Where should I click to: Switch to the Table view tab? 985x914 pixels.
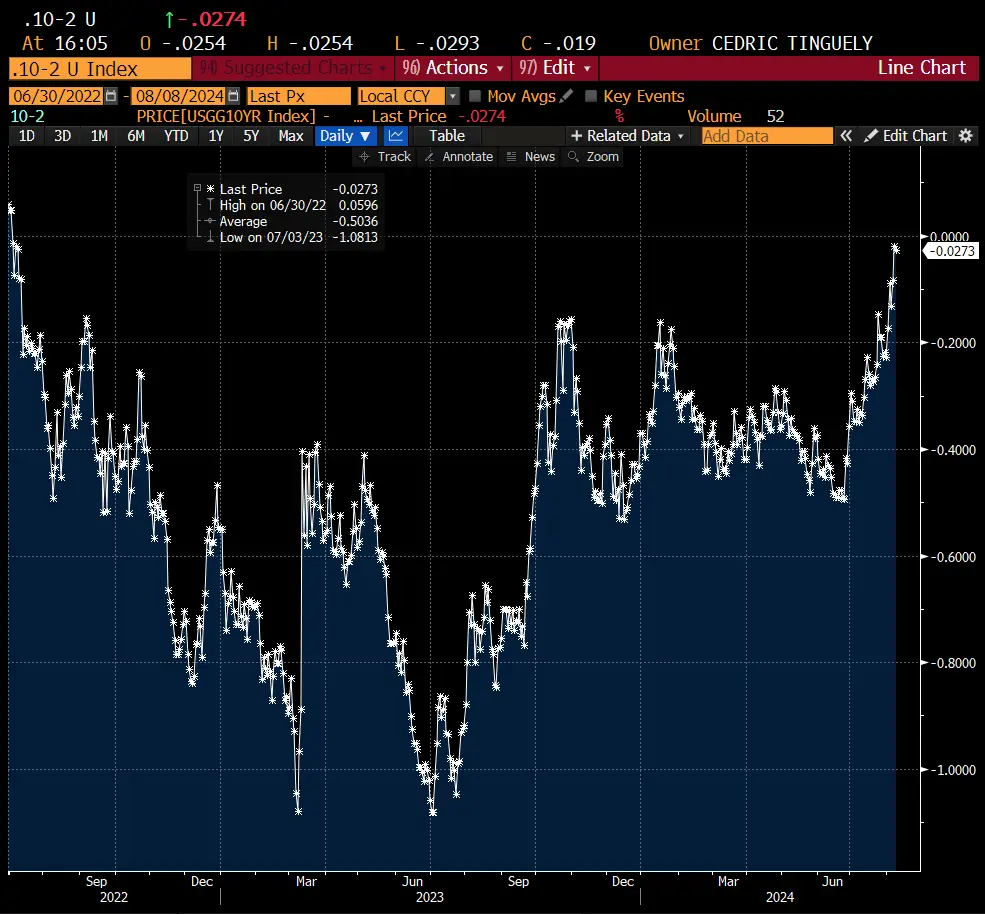pyautogui.click(x=447, y=136)
